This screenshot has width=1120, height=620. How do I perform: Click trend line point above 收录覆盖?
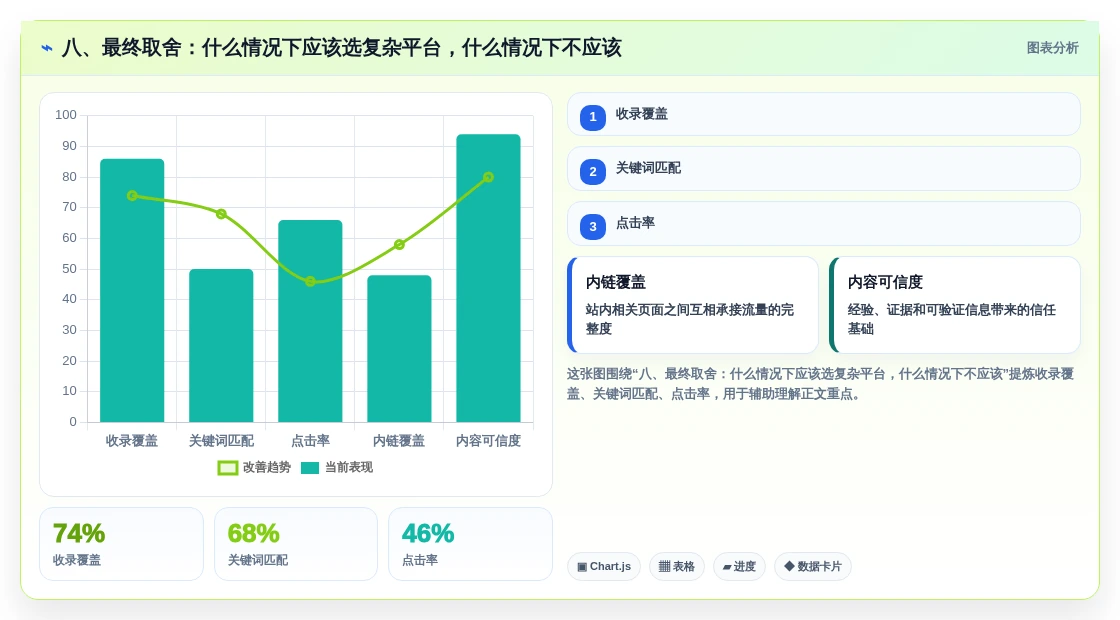pos(132,196)
